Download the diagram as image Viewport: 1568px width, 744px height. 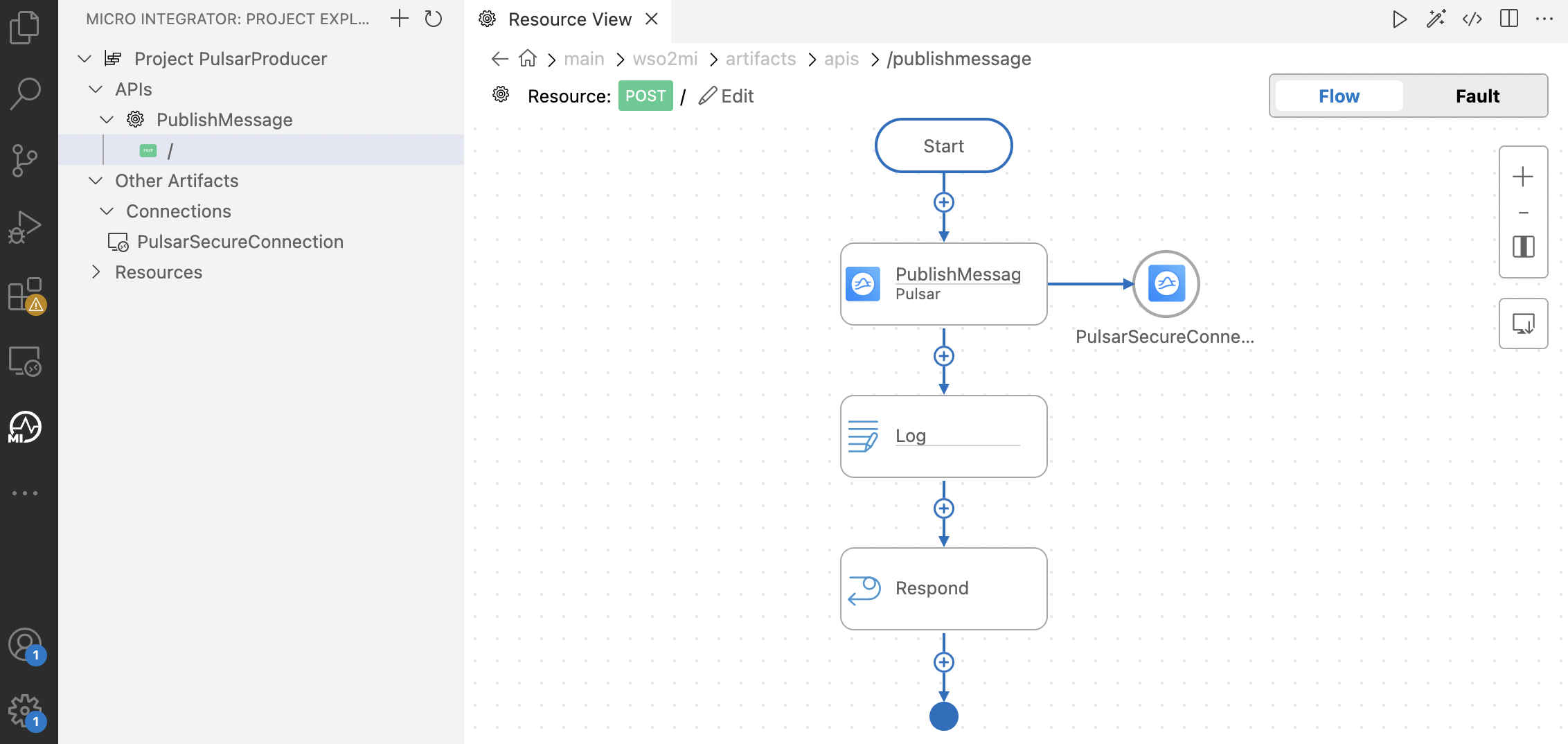coord(1524,324)
